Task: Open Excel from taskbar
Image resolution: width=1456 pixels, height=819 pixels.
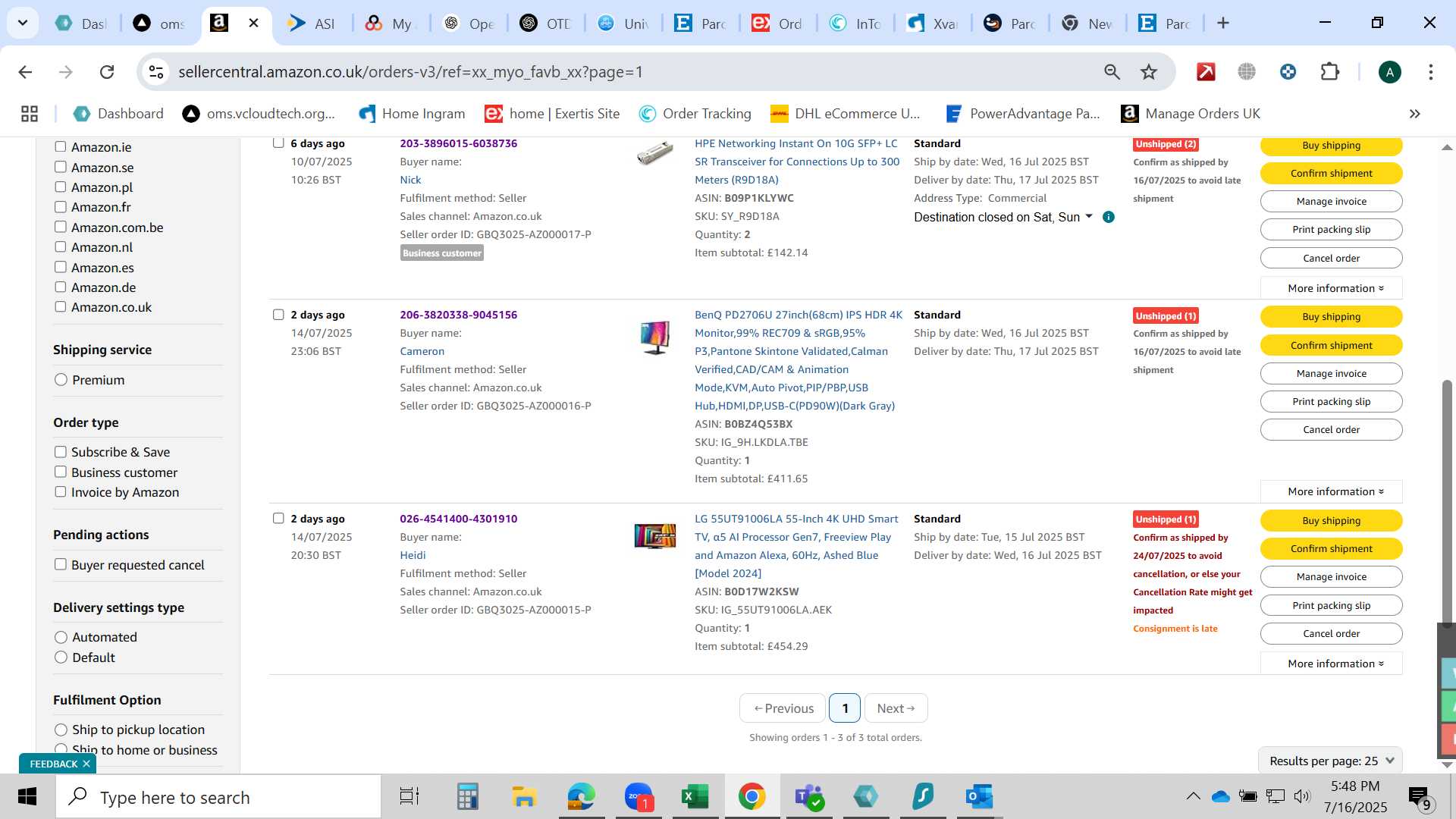Action: coord(695,797)
